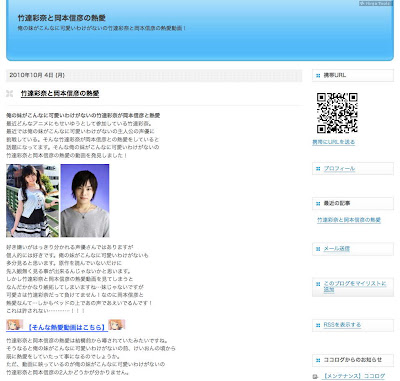Open the photo of girl with twin tails
Image resolution: width=400 pixels, height=381 pixels.
(x=32, y=201)
